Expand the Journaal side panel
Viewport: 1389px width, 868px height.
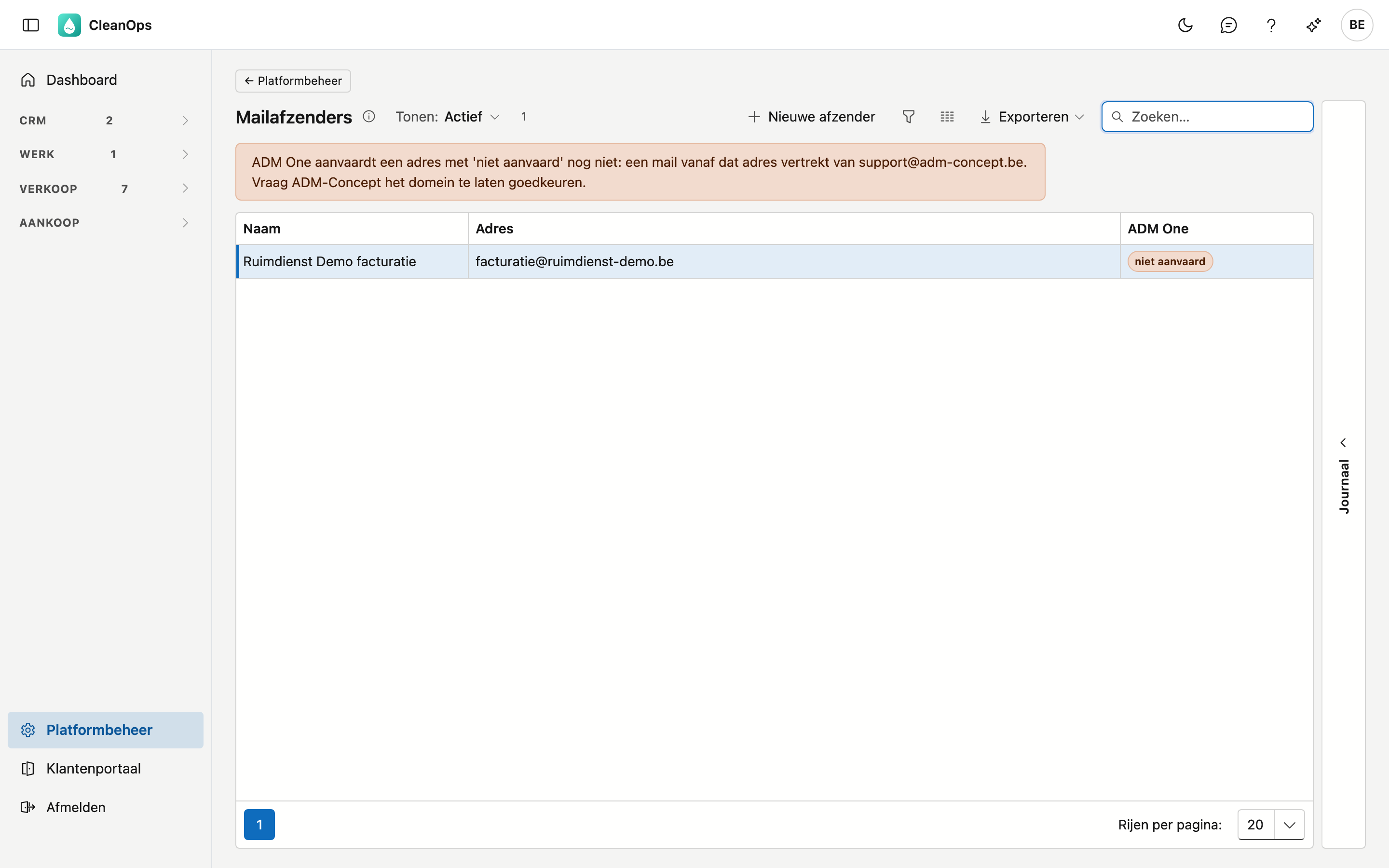[x=1343, y=474]
